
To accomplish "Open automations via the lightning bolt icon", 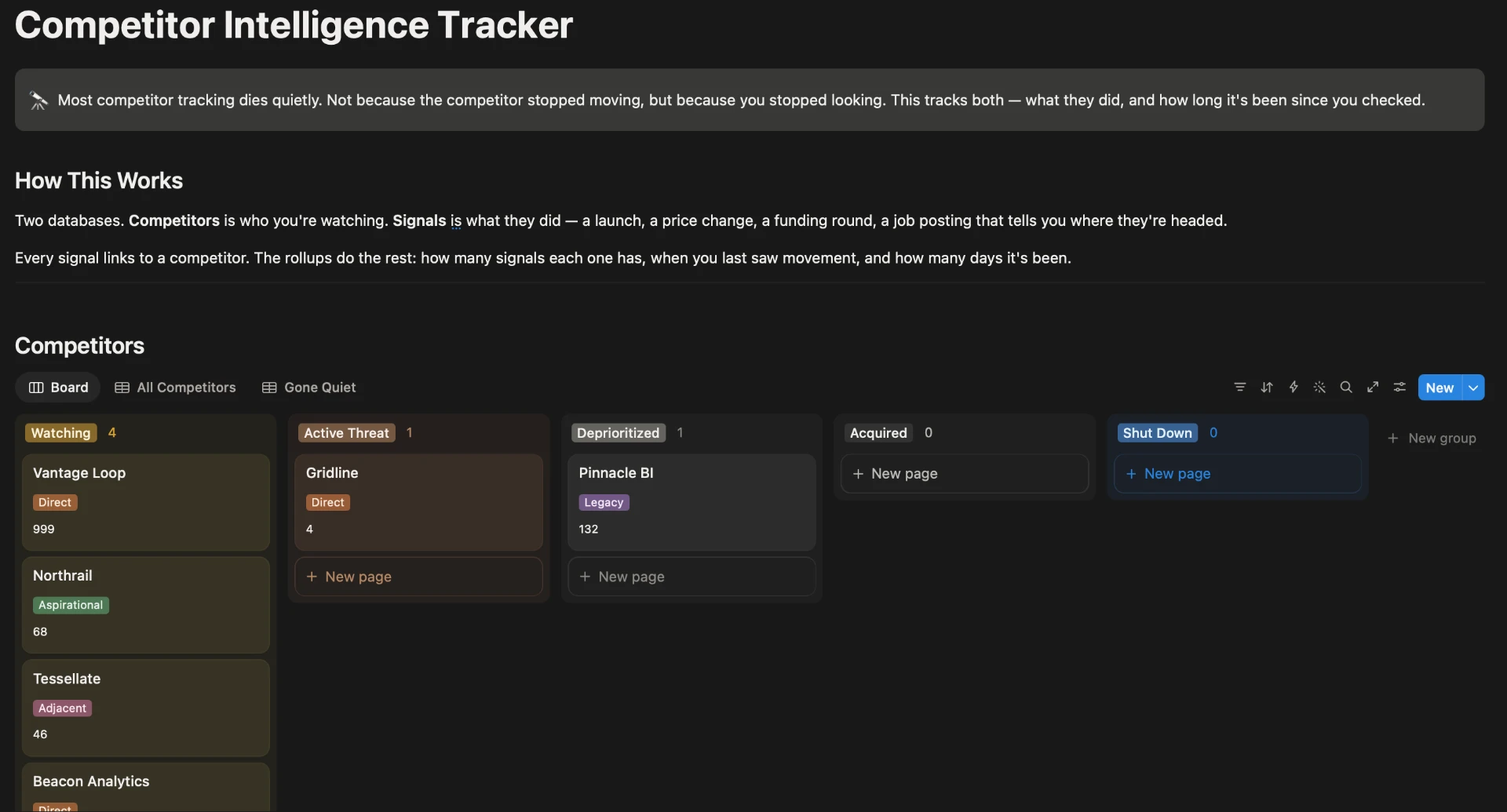I will [1294, 388].
